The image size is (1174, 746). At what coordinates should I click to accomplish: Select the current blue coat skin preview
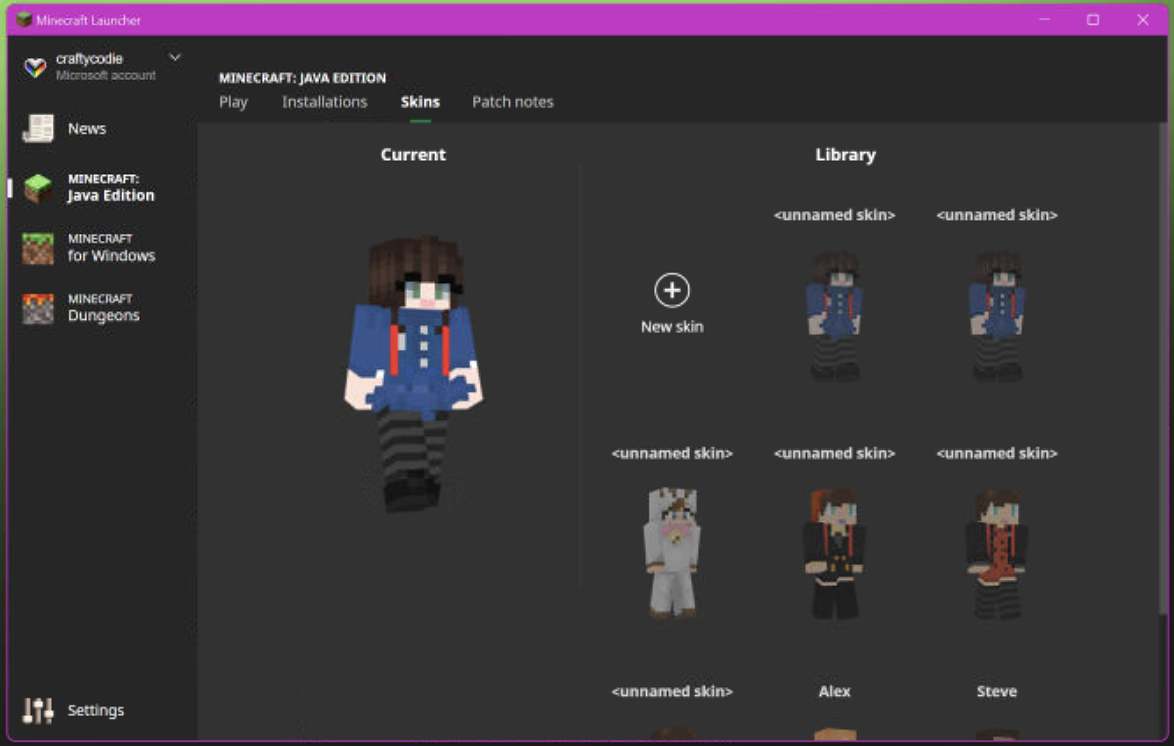tap(413, 372)
